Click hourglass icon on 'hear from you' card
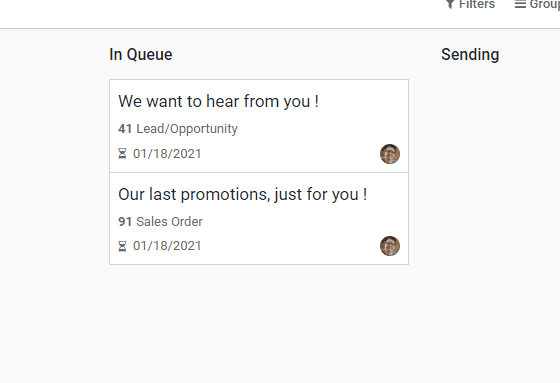Image resolution: width=560 pixels, height=383 pixels. click(122, 154)
